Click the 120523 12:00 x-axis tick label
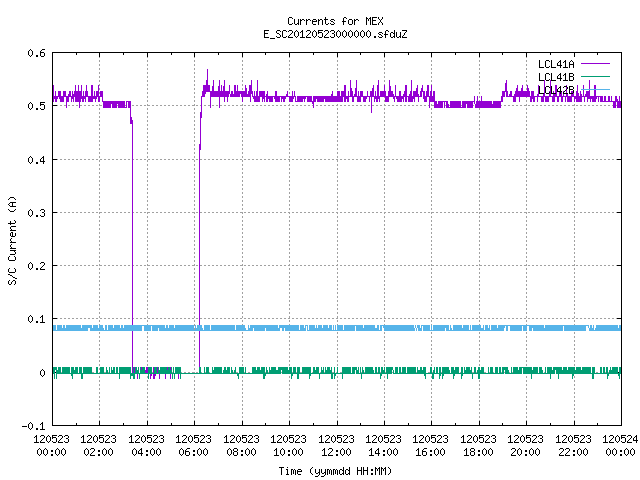The width and height of the screenshot is (640, 480). 336,446
